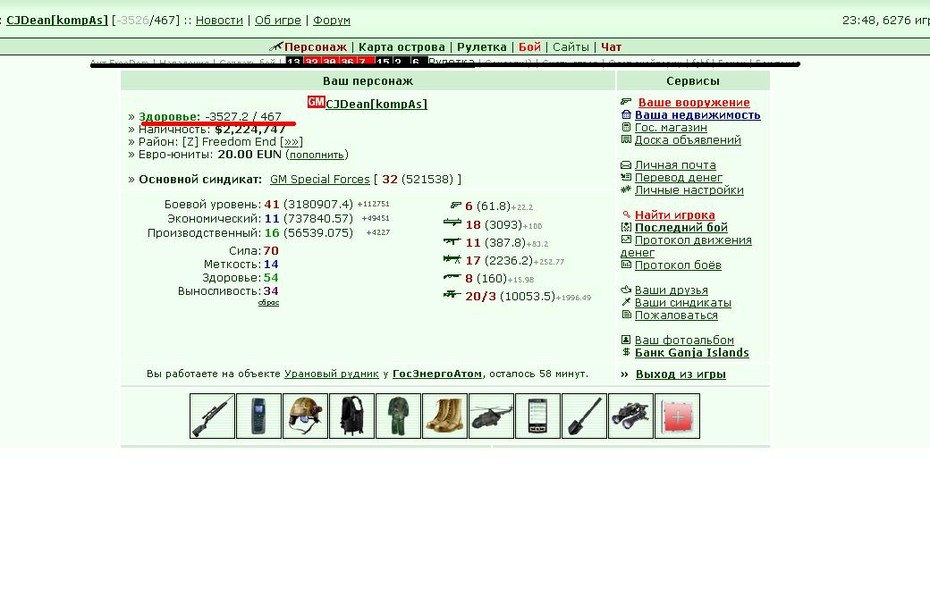Screen dimensions: 930x597
Task: Open Ваш фотоальбом link
Action: (684, 340)
